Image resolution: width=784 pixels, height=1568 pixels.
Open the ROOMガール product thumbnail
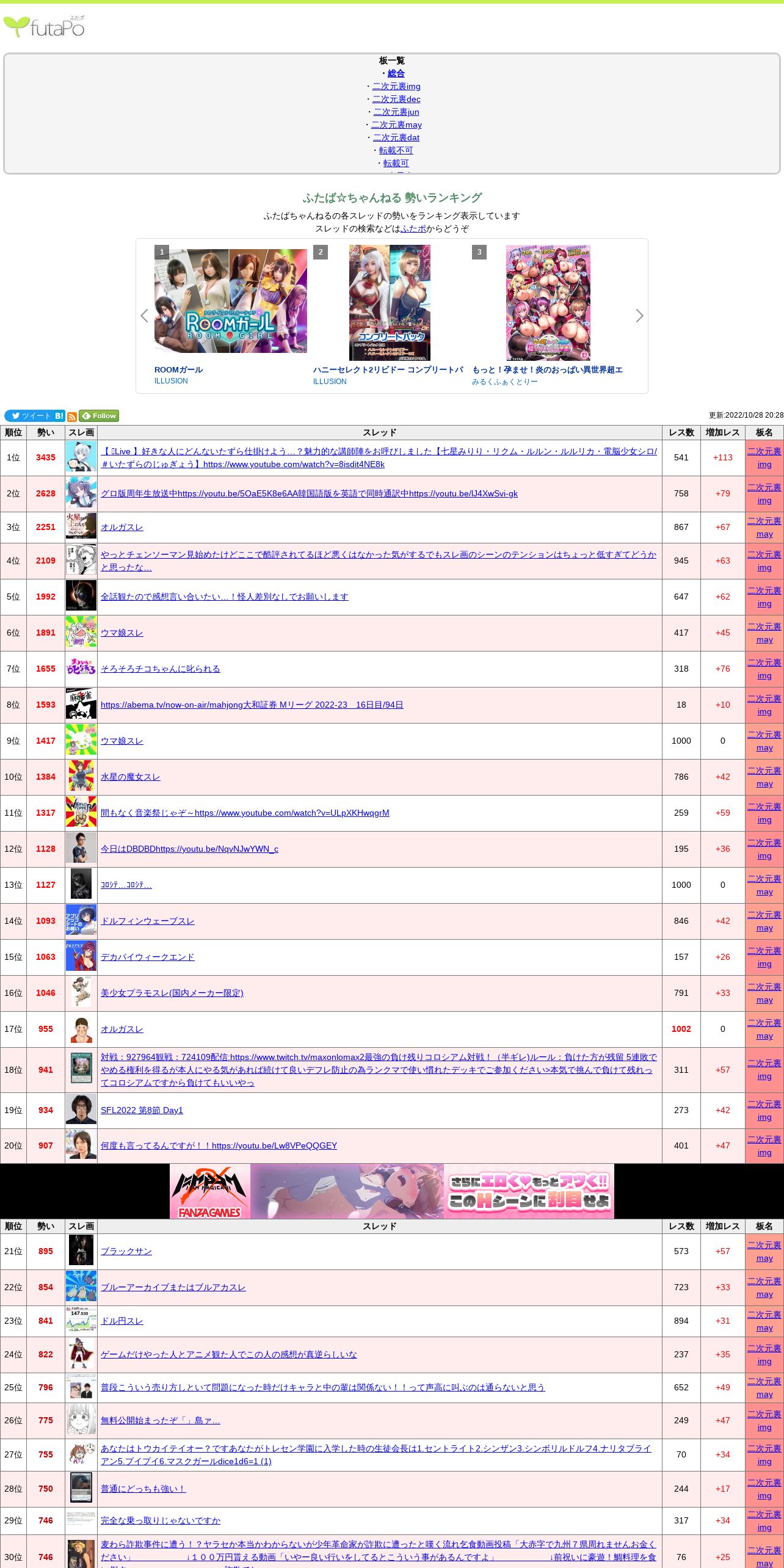coord(231,300)
